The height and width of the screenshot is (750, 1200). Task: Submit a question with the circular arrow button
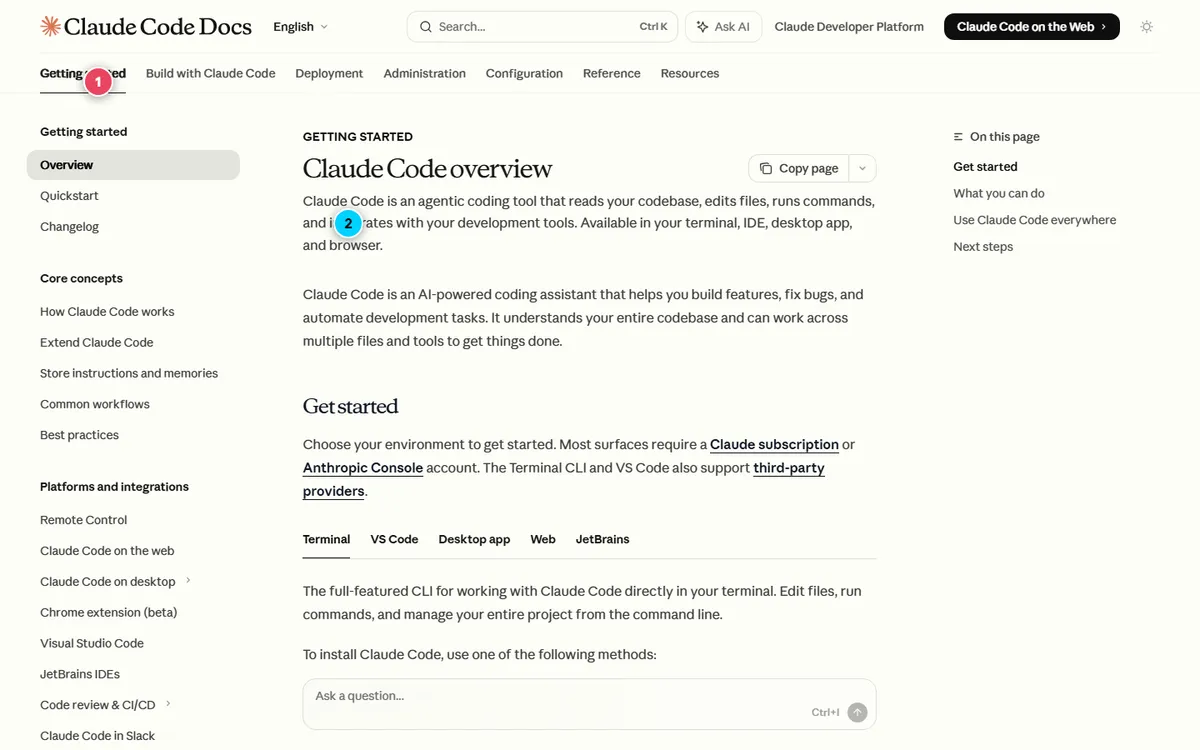pyautogui.click(x=856, y=712)
